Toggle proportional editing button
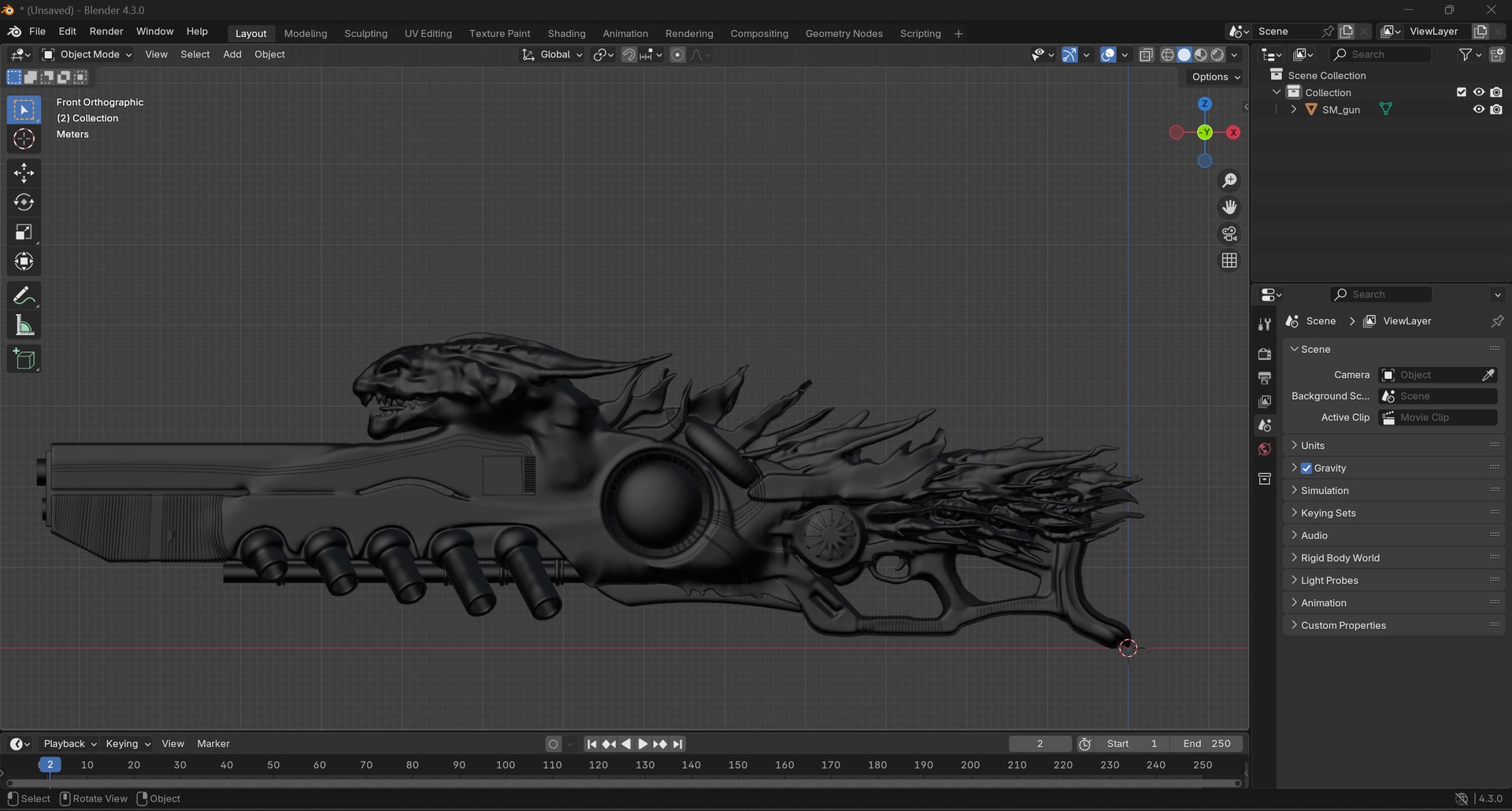 [x=677, y=54]
